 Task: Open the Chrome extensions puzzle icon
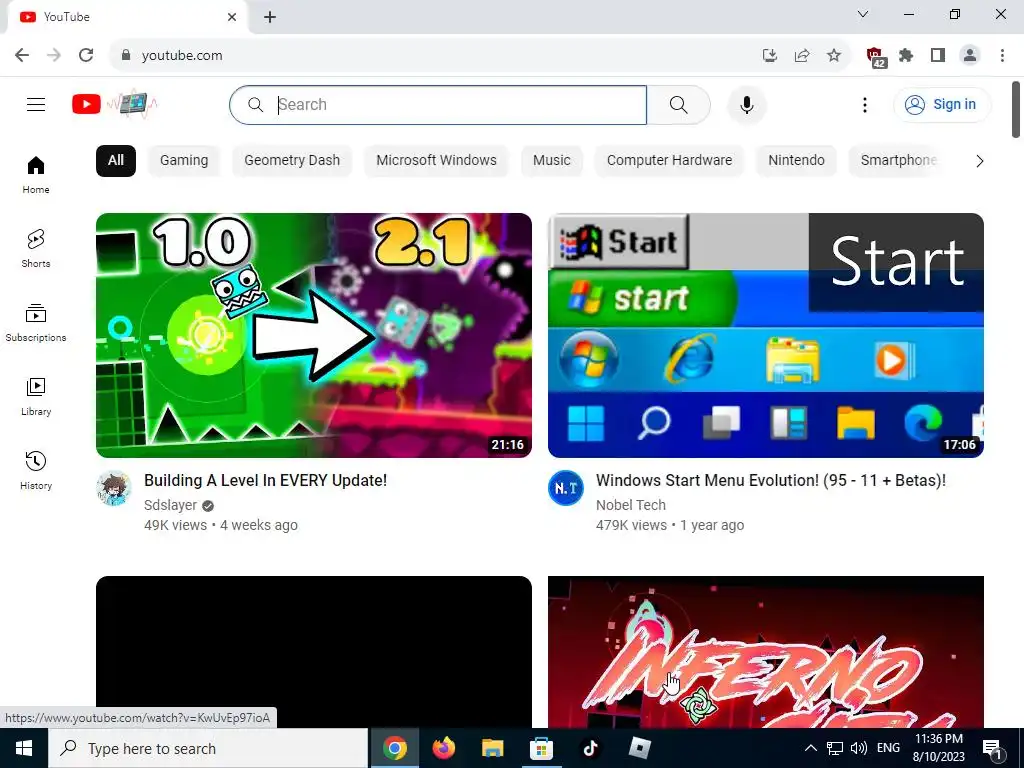click(x=906, y=56)
